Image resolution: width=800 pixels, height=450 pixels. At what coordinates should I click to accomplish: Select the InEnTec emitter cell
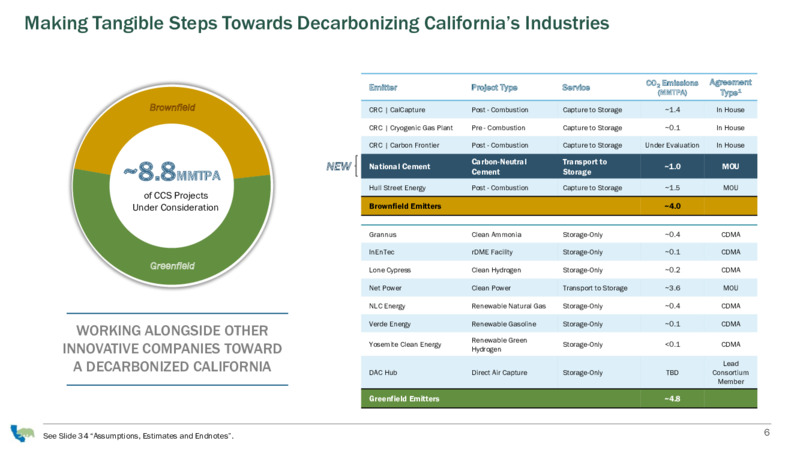(x=381, y=252)
